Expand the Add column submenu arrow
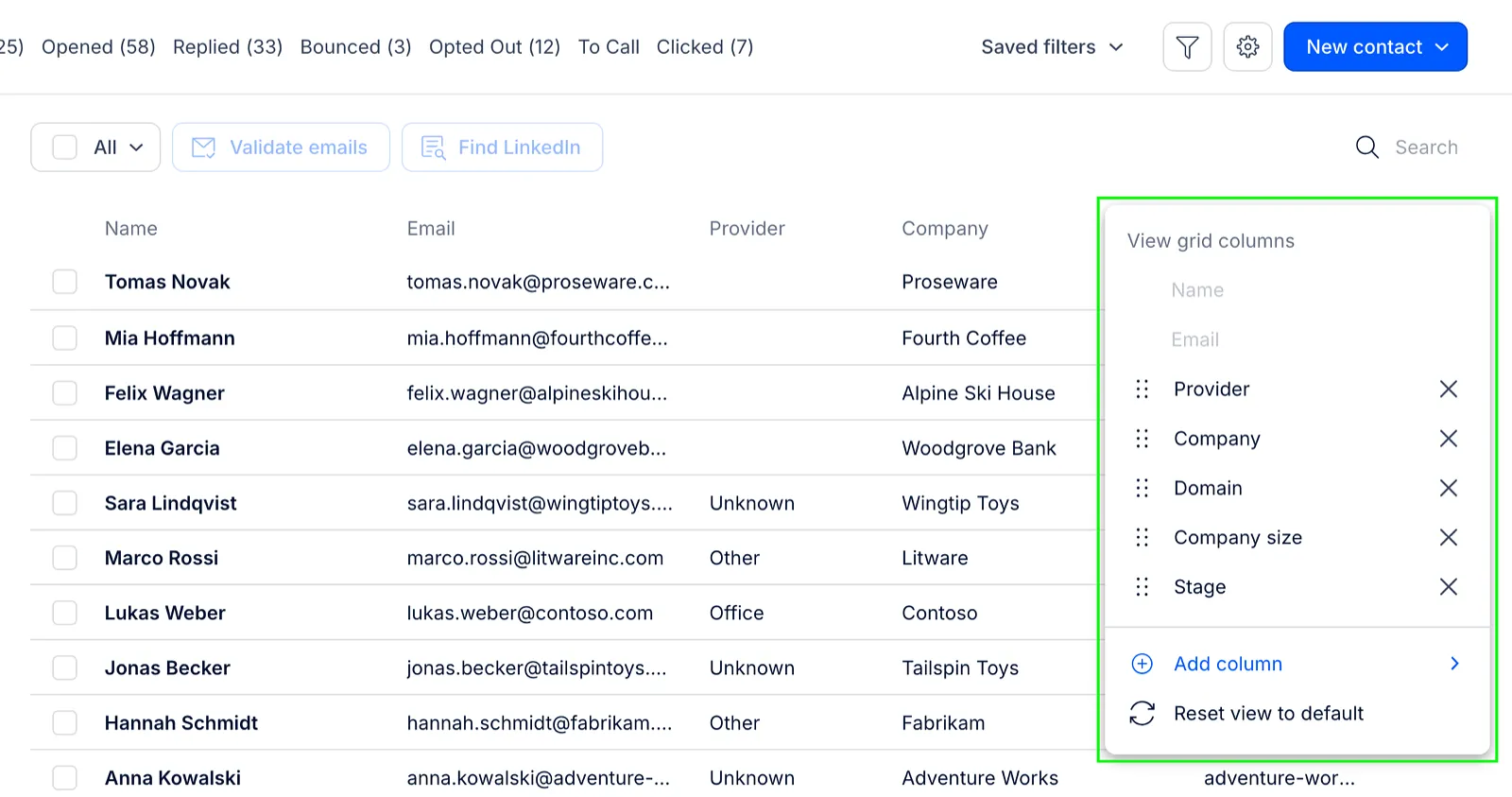The width and height of the screenshot is (1512, 797). tap(1454, 664)
